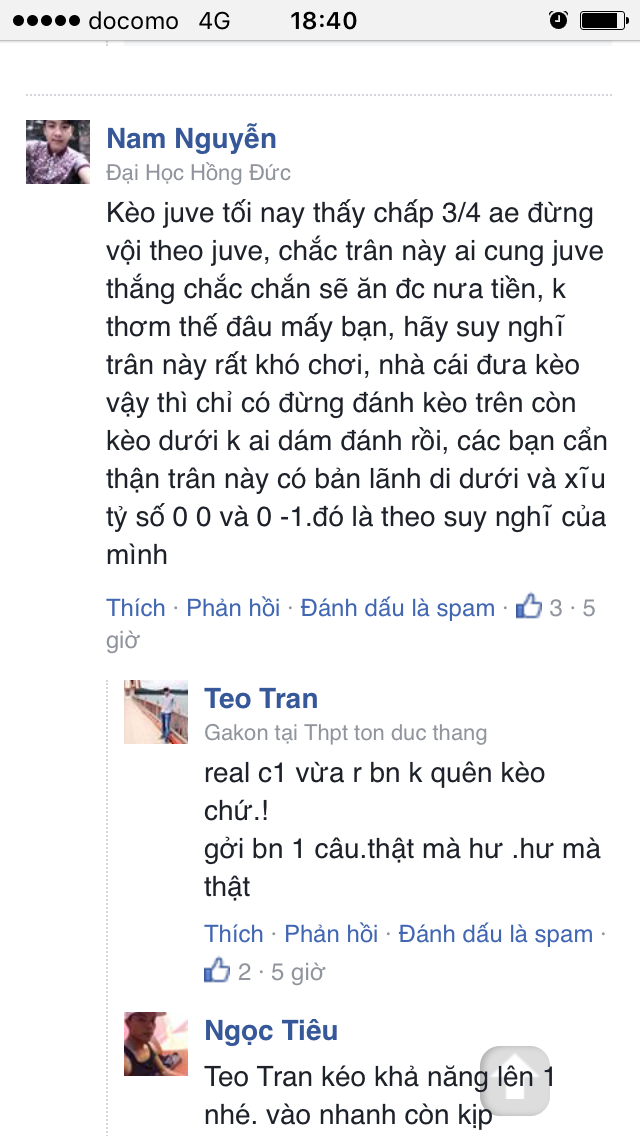Open Teo Tran's profile picture

click(x=156, y=711)
